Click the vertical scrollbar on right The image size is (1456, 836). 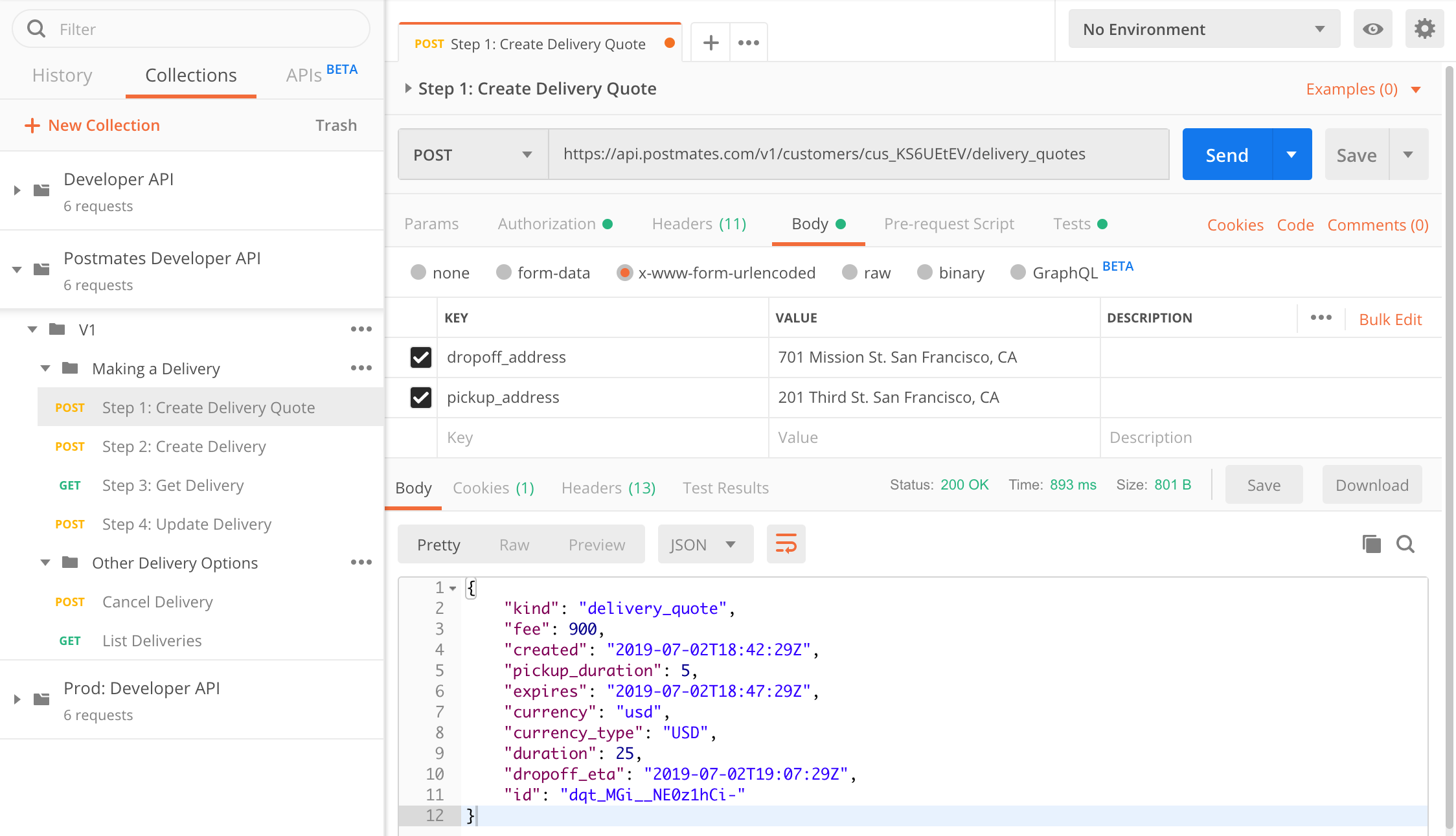point(1450,447)
